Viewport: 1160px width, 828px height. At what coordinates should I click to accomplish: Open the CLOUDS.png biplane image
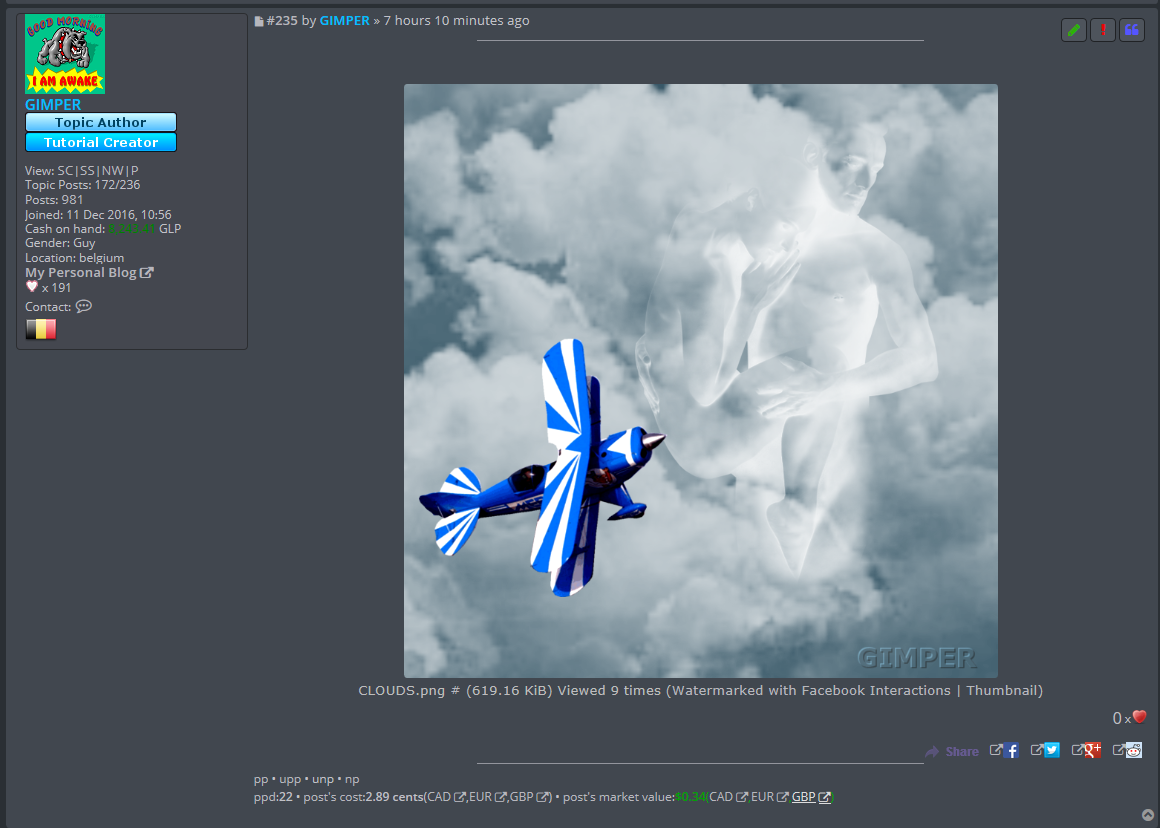point(701,380)
